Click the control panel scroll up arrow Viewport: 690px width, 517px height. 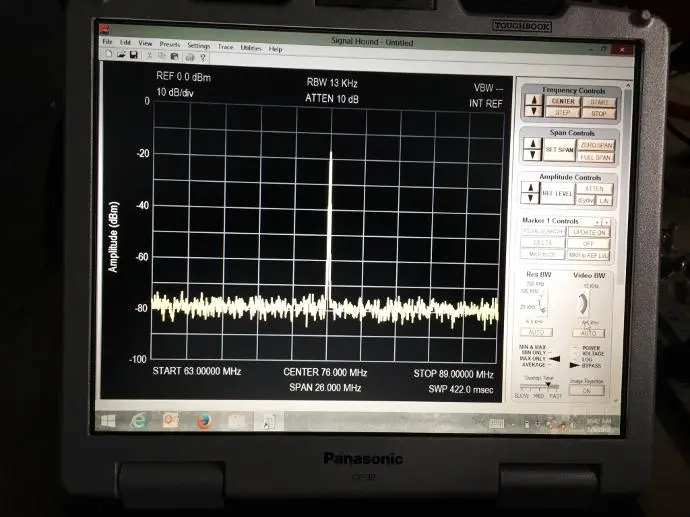pos(628,85)
